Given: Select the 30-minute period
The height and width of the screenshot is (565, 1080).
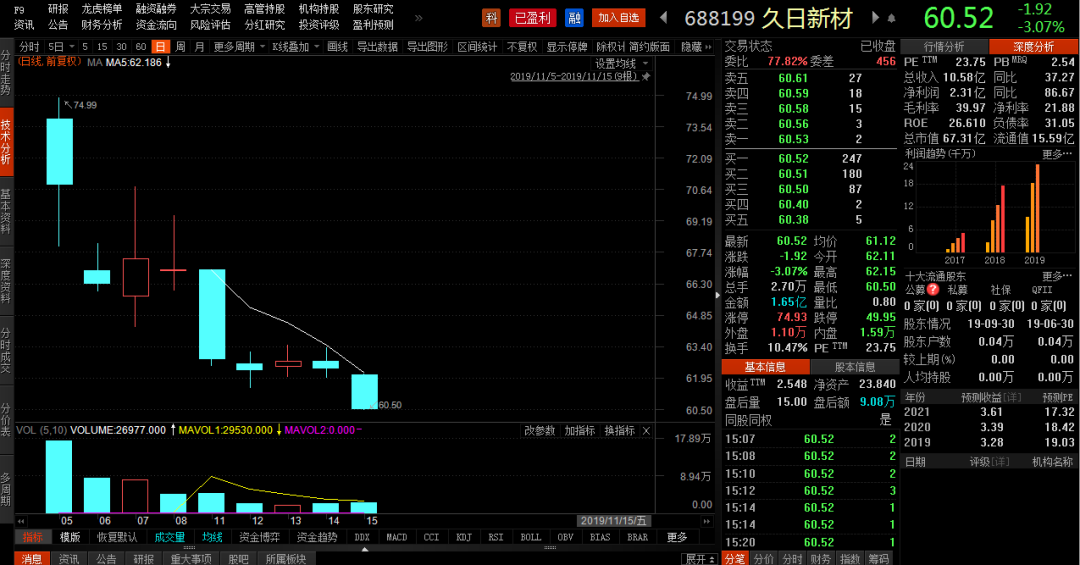Looking at the screenshot, I should click(121, 47).
